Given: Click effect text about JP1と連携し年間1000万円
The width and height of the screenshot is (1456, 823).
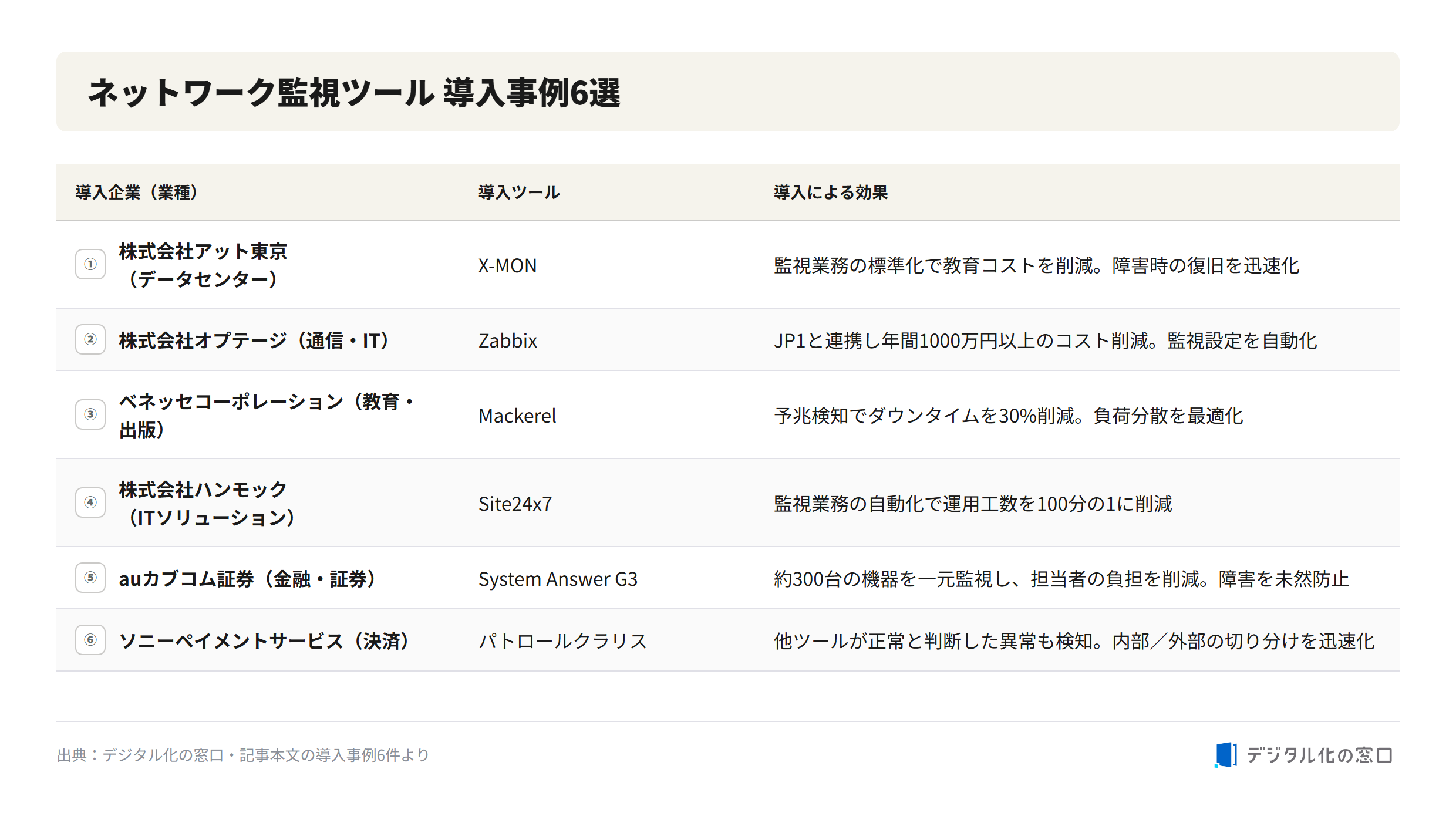Looking at the screenshot, I should coord(1046,340).
